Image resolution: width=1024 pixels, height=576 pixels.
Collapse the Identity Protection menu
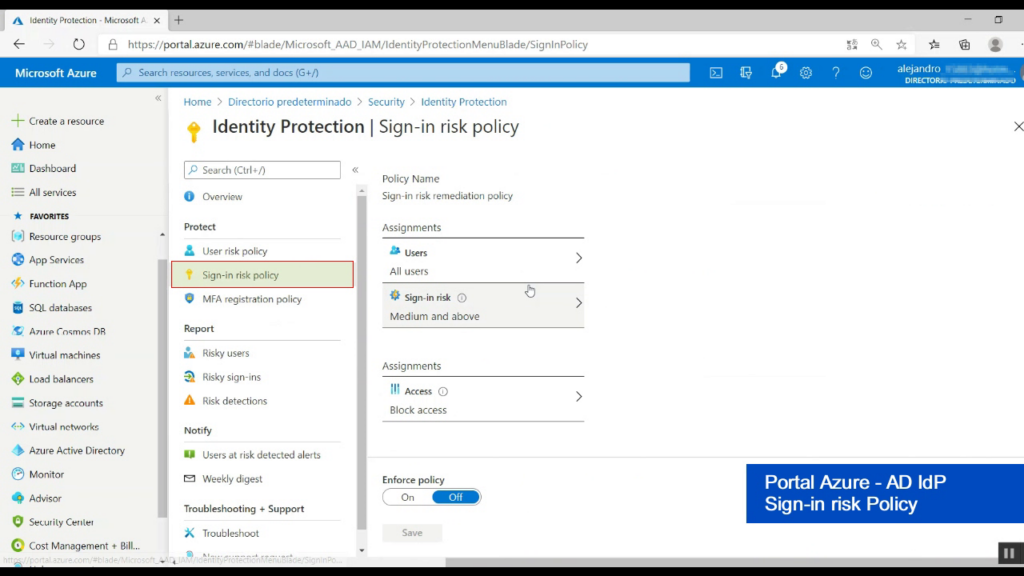point(355,170)
